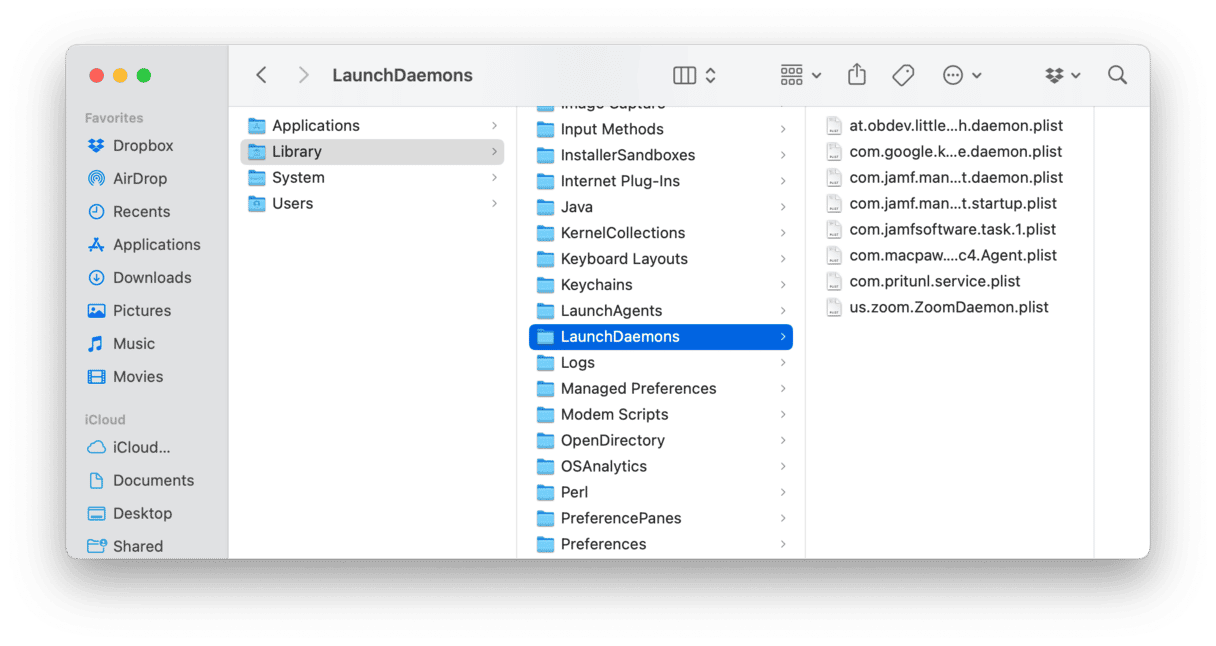Screen dimensions: 1216x646
Task: Select the System folder in first column
Action: tap(299, 177)
